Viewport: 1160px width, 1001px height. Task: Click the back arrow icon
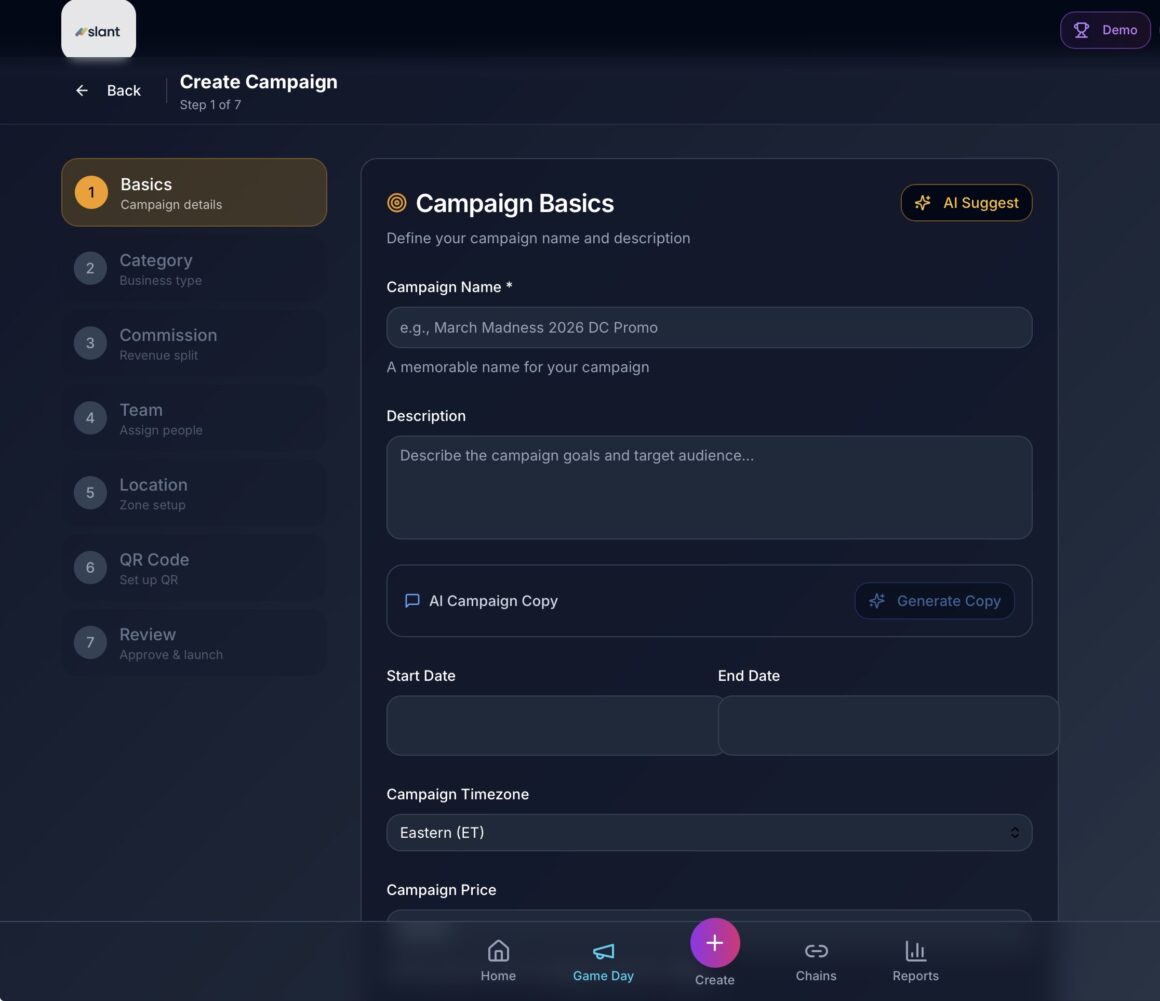pos(82,91)
